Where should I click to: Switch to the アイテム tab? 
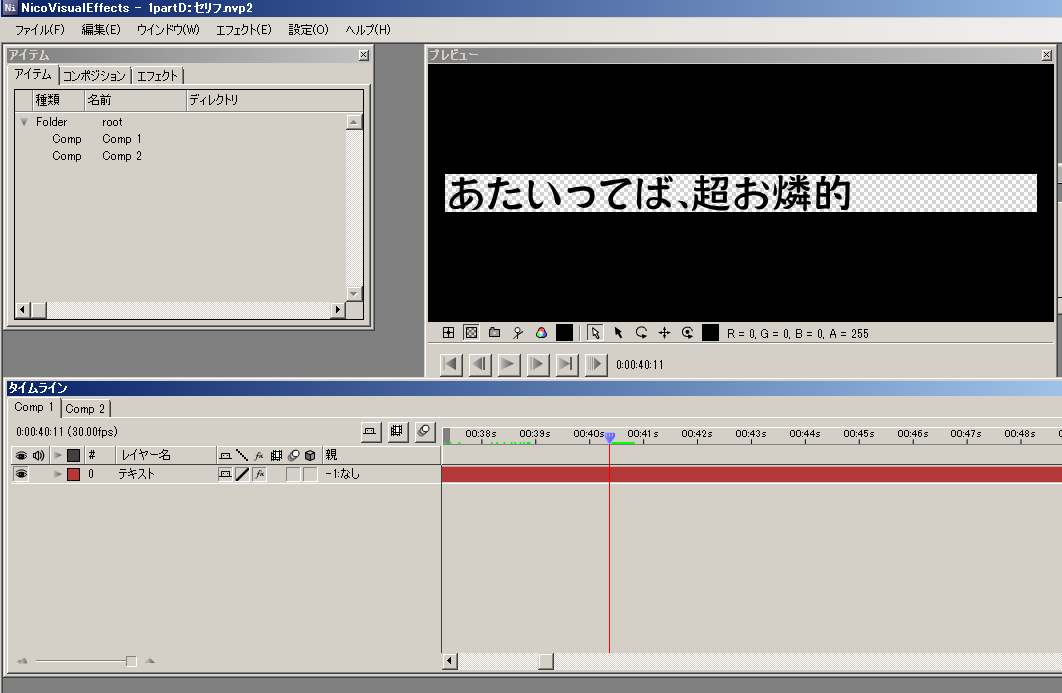pyautogui.click(x=33, y=75)
